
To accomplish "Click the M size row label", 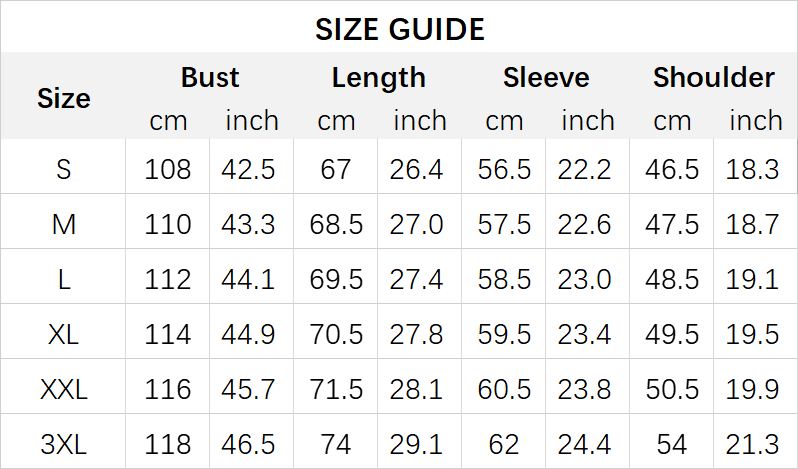I will pos(64,224).
